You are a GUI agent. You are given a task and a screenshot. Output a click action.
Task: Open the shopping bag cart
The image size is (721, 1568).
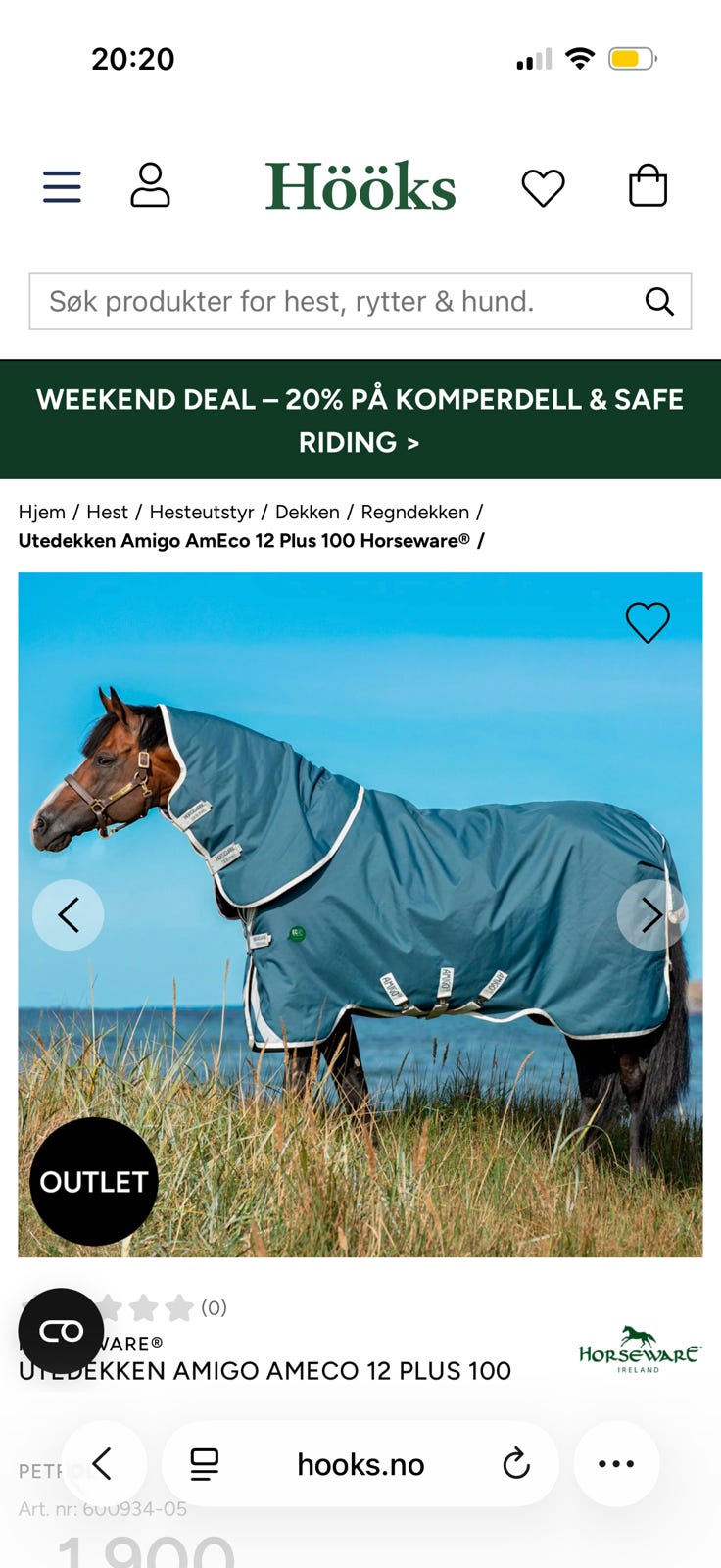(648, 185)
